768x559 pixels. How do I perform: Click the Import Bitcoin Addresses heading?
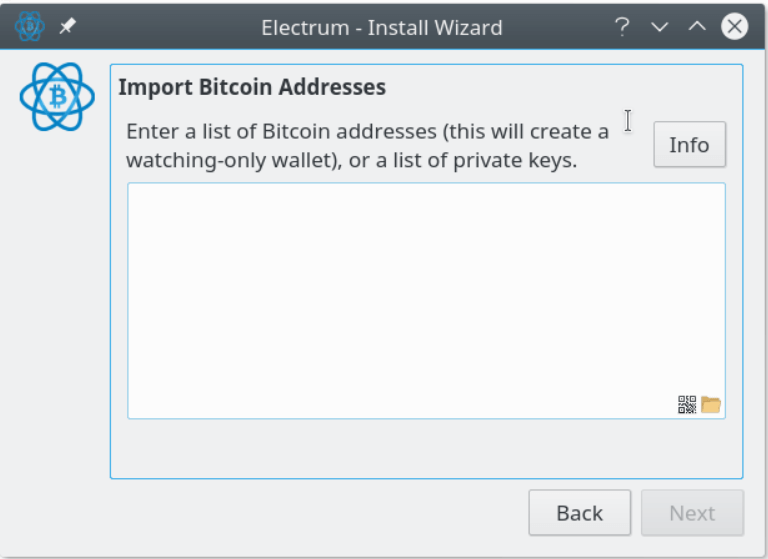click(252, 87)
